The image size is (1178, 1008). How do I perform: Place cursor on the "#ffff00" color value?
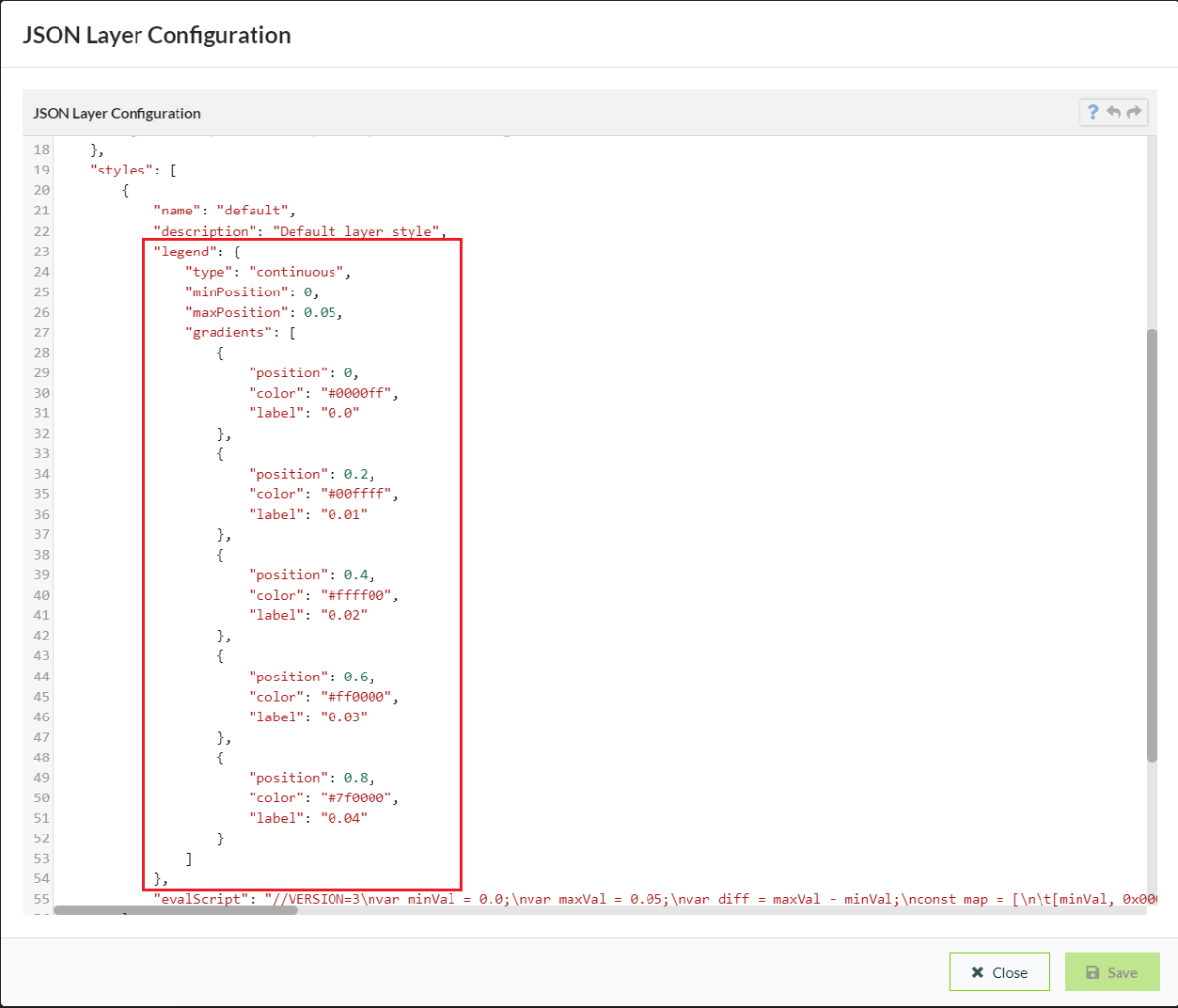(358, 595)
